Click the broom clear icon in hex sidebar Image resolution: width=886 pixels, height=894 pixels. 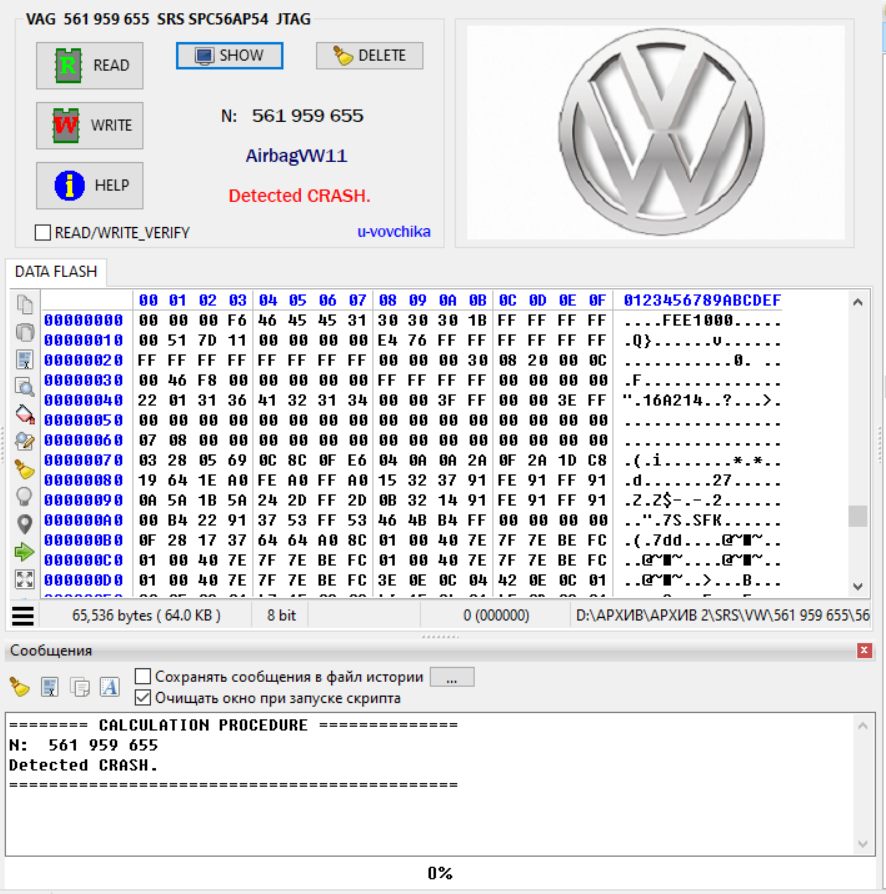(x=25, y=469)
